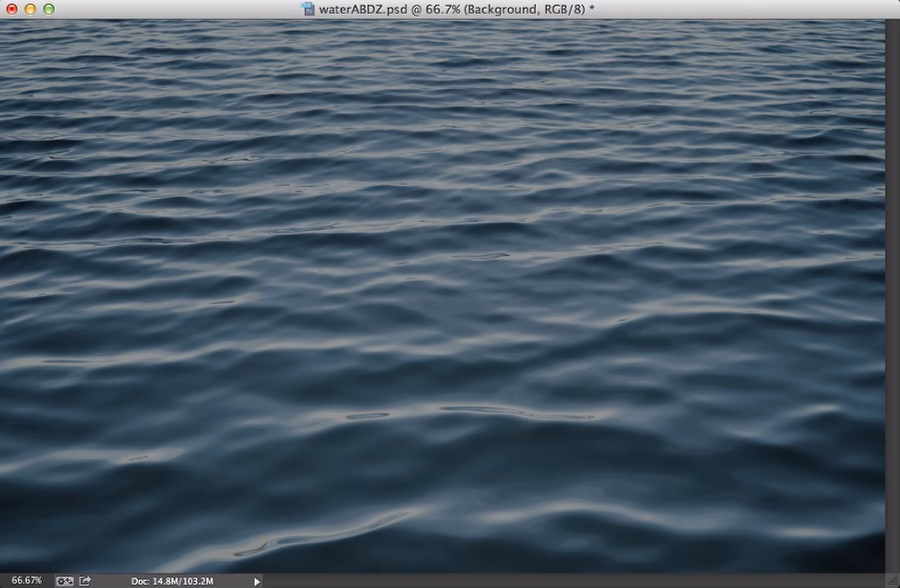900x588 pixels.
Task: Click the top-left corner of the water canvas
Action: click(4, 23)
